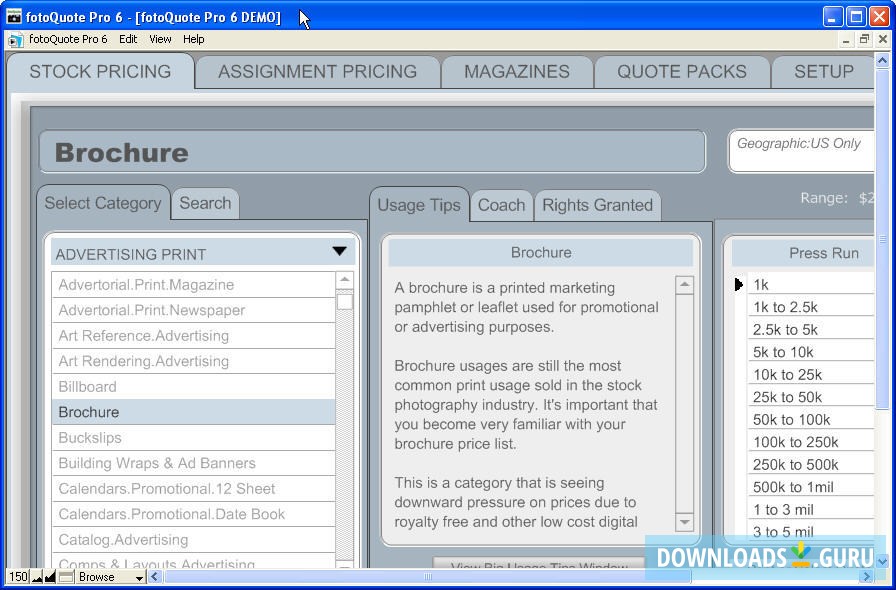The height and width of the screenshot is (590, 896).
Task: Click the Press Run column header
Action: click(x=803, y=253)
